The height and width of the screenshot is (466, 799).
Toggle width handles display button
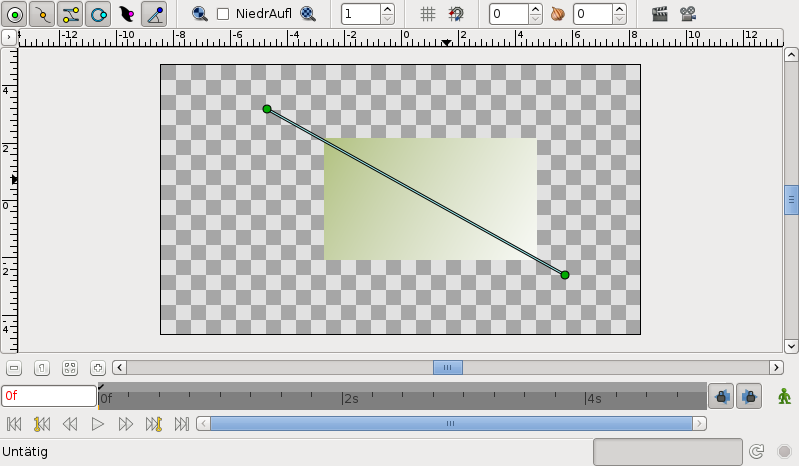tap(126, 14)
